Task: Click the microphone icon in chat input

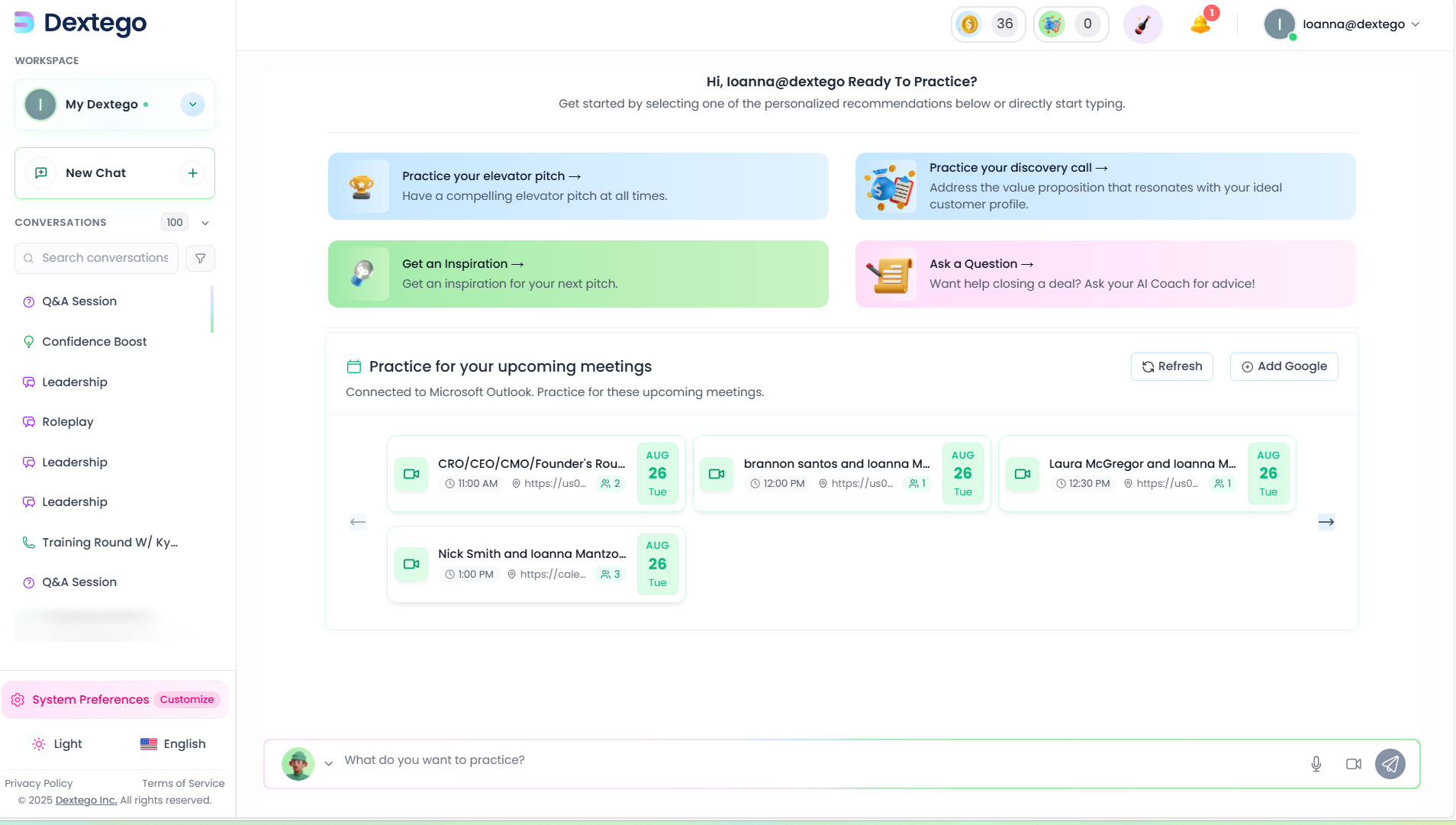Action: (x=1316, y=764)
